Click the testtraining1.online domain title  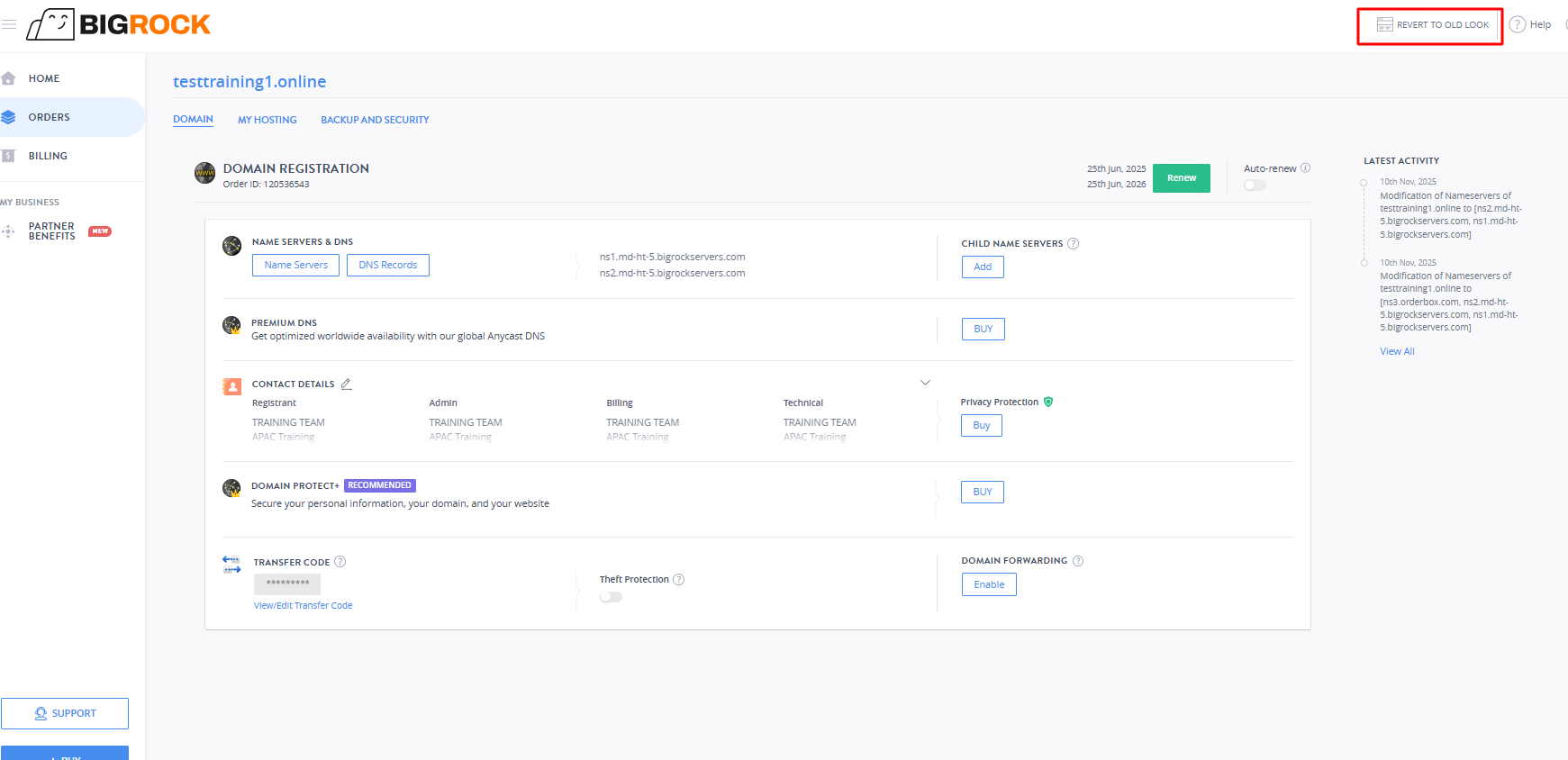pyautogui.click(x=249, y=81)
